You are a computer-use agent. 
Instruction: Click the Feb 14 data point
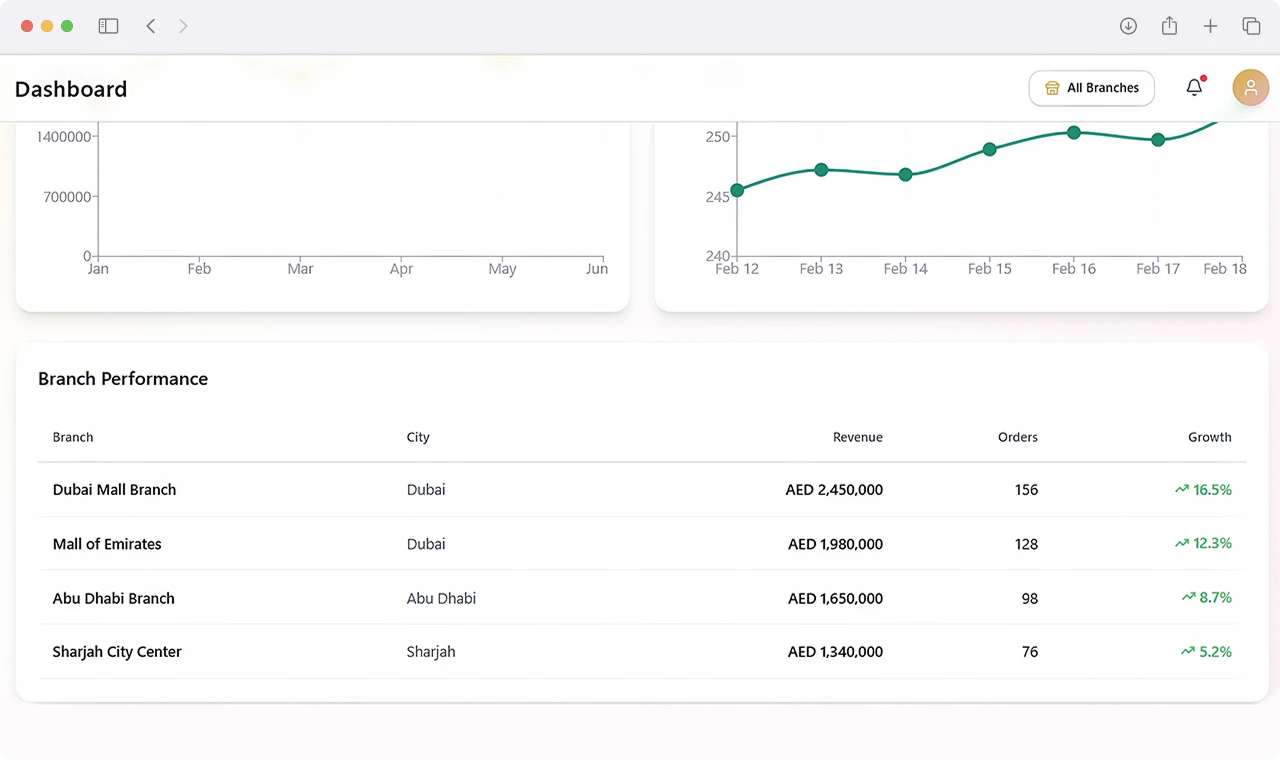click(x=905, y=174)
